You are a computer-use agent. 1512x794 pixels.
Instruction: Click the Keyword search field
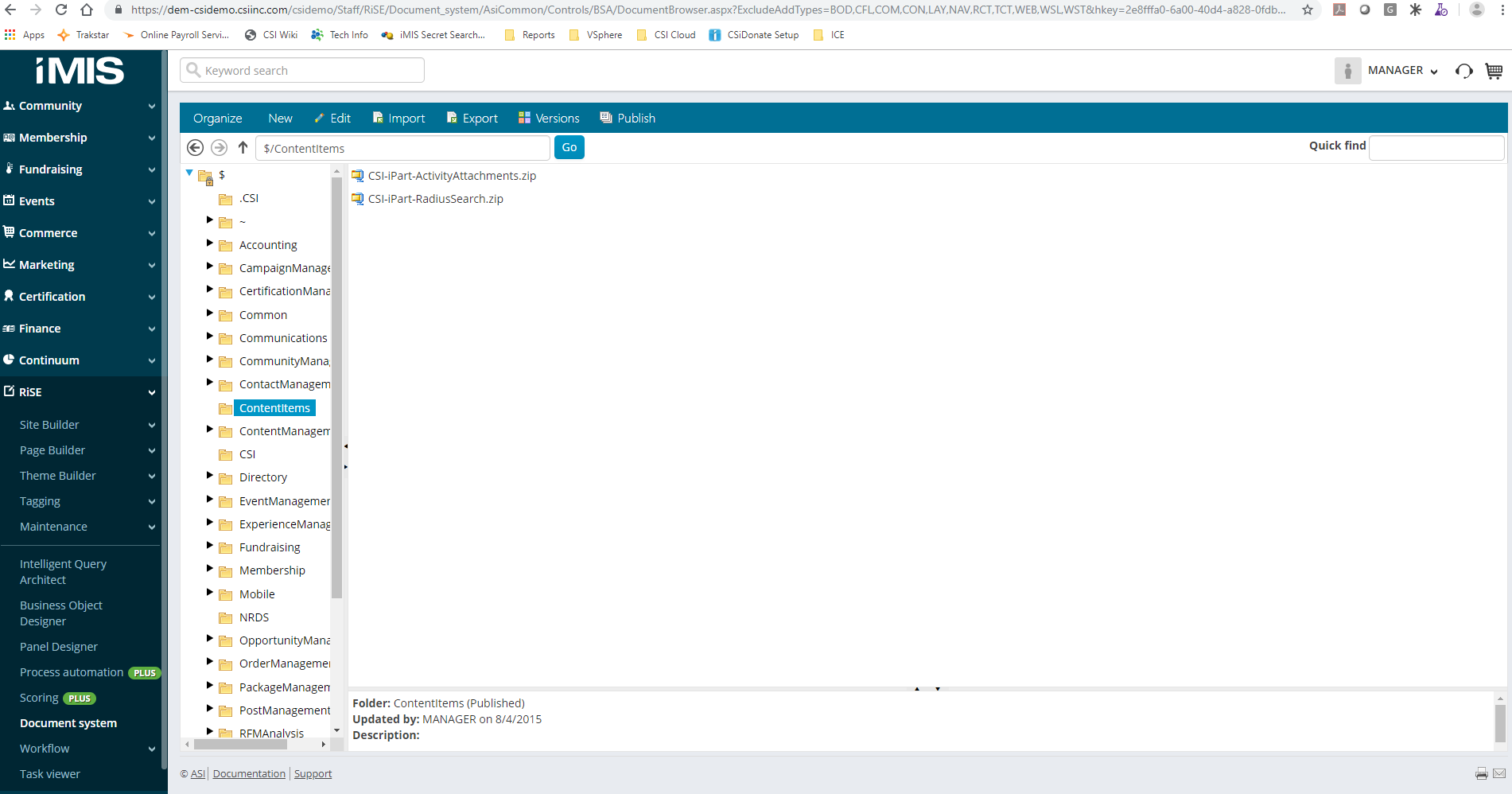(x=302, y=71)
